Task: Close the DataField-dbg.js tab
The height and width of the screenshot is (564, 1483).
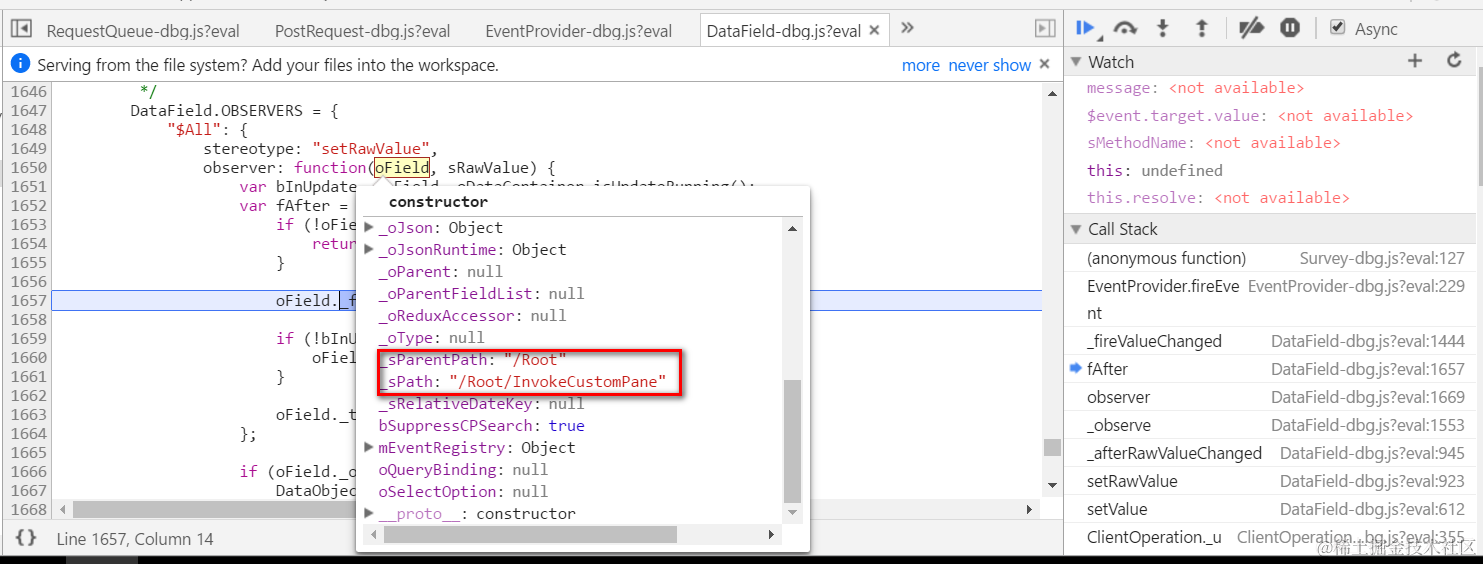Action: tap(875, 31)
